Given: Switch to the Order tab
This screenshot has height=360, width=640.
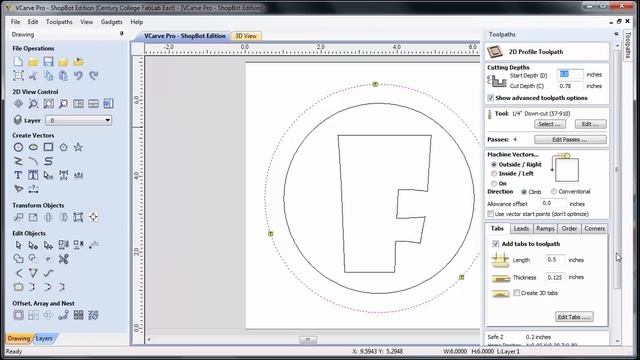Looking at the screenshot, I should pyautogui.click(x=569, y=229).
